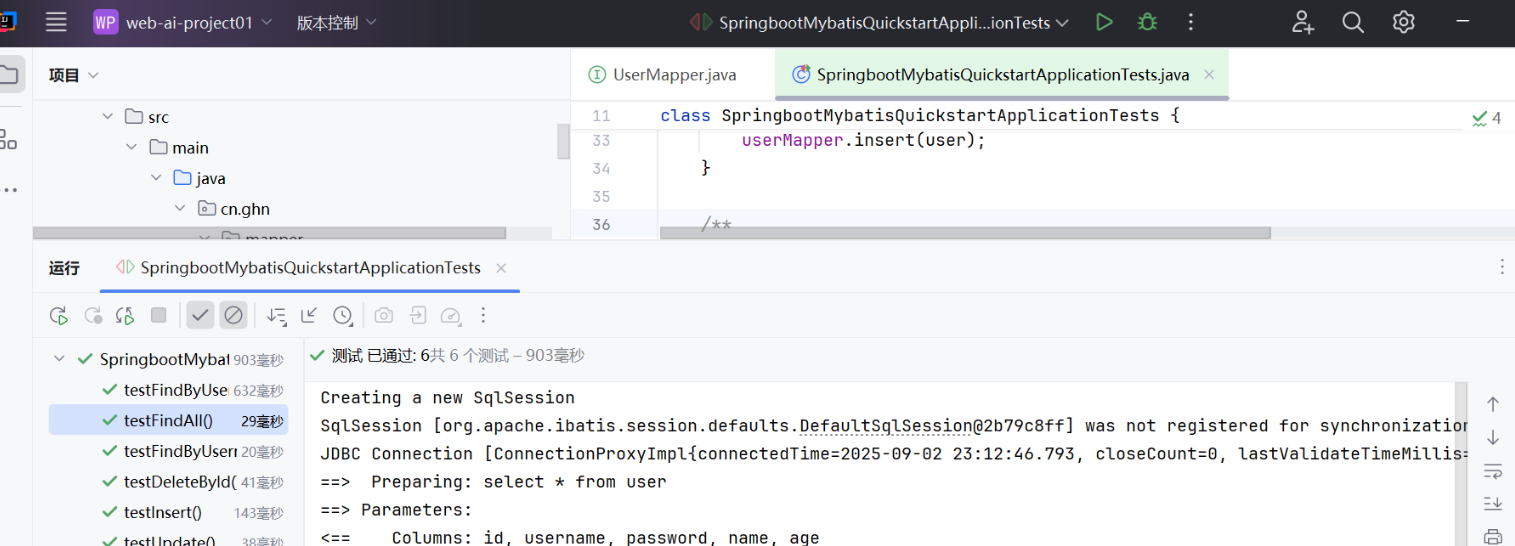Select the testDeleteById test result
This screenshot has height=546, width=1515.
pyautogui.click(x=180, y=482)
